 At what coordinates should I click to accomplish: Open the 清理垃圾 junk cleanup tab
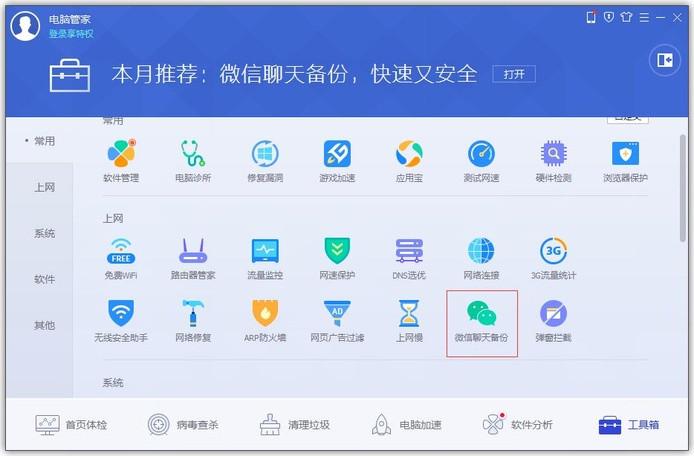[294, 425]
